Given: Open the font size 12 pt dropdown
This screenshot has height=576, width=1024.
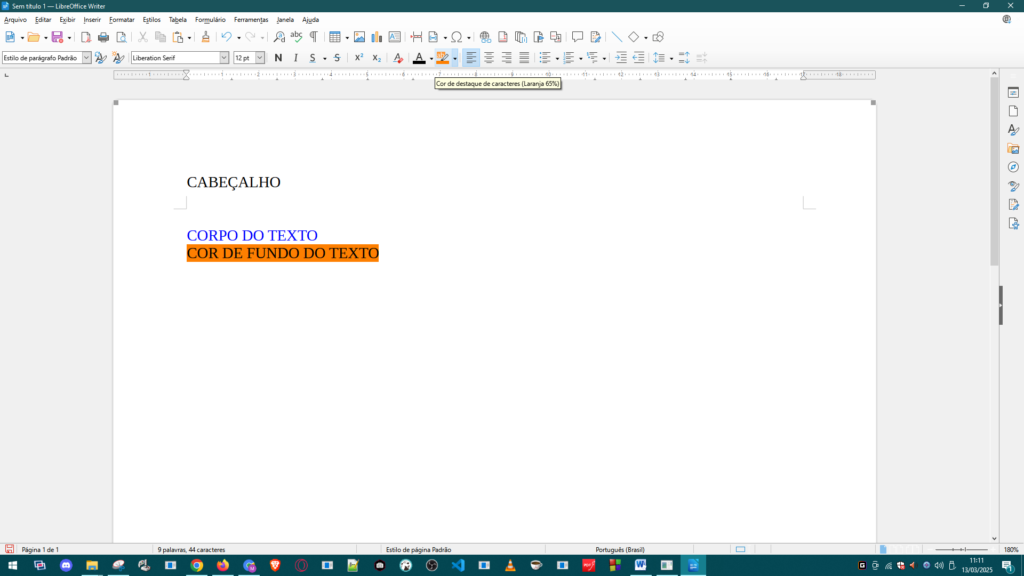Looking at the screenshot, I should coord(260,58).
